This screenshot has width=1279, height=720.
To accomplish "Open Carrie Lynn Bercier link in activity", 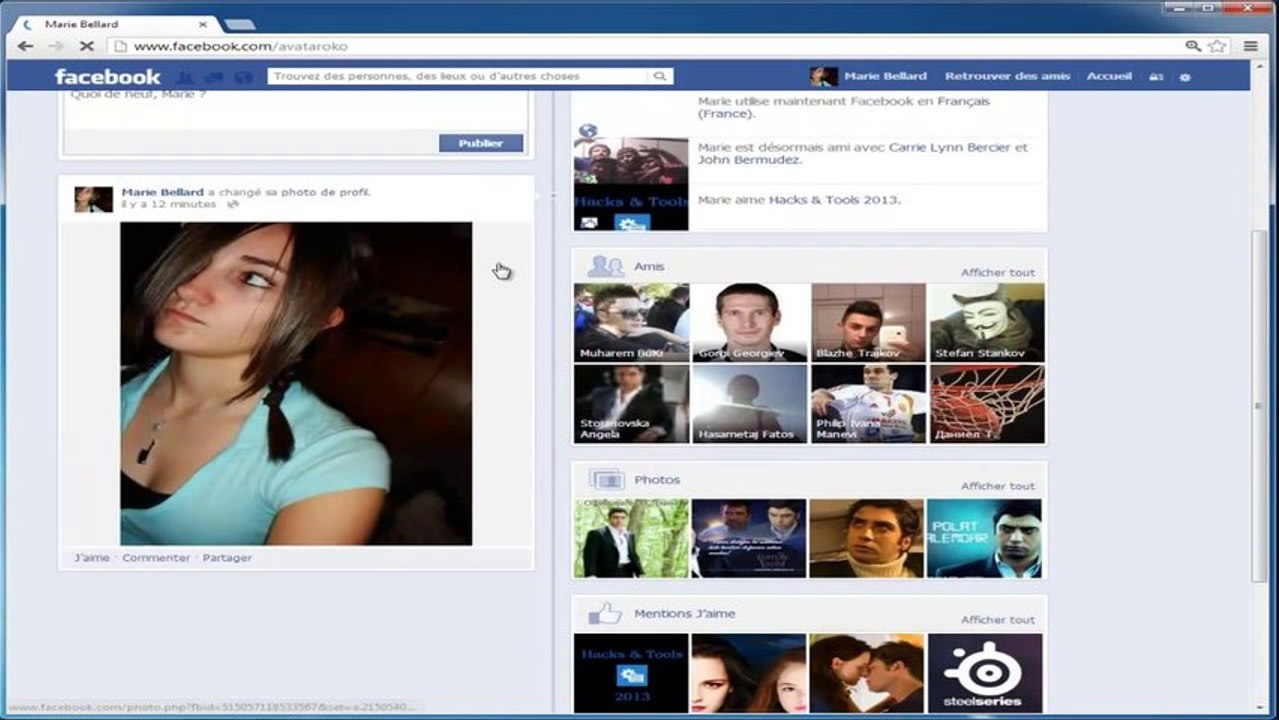I will tap(950, 147).
